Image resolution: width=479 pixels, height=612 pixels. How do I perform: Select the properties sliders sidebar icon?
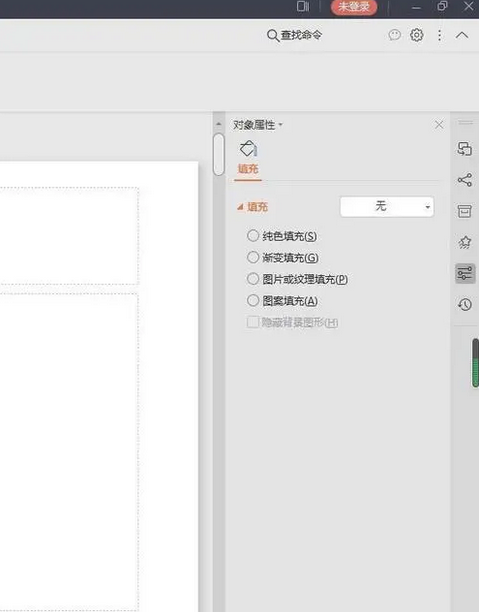pyautogui.click(x=465, y=273)
